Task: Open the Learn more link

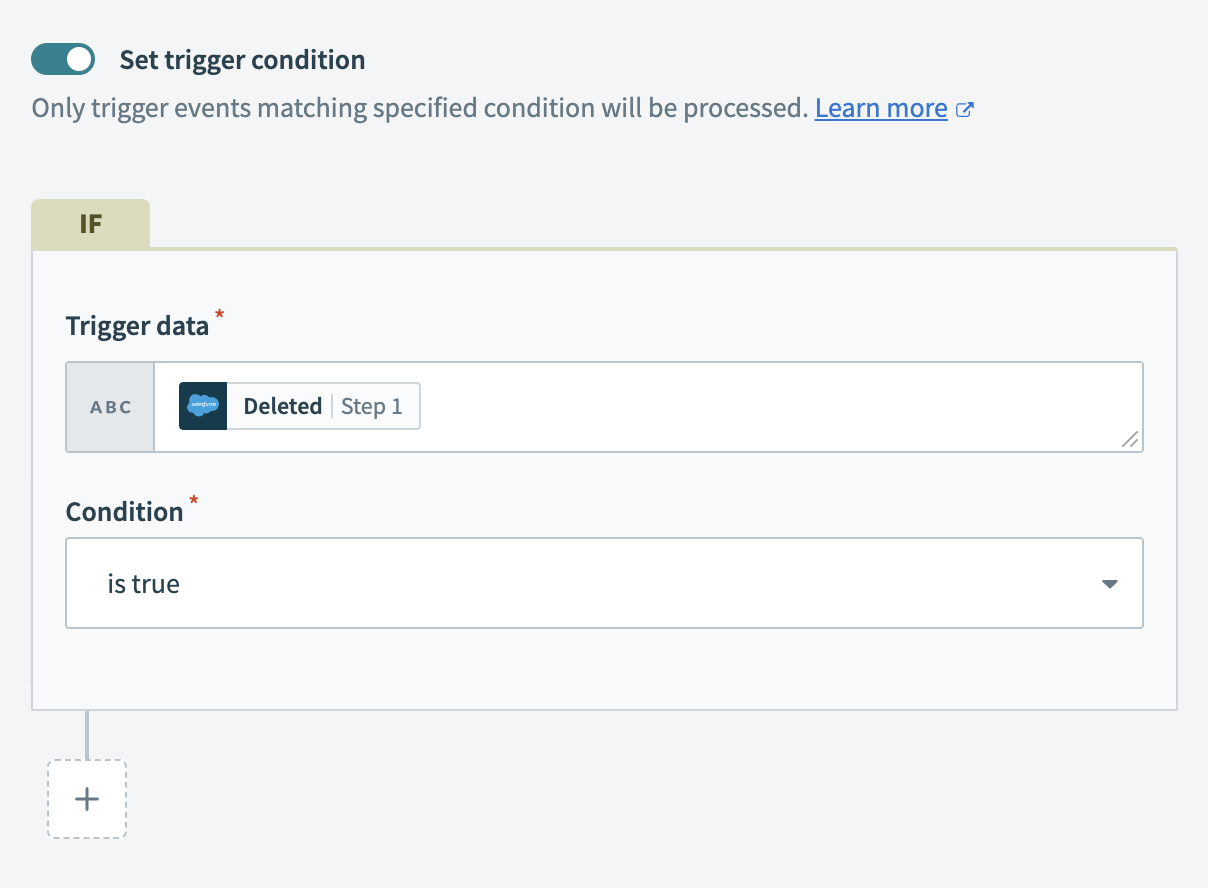Action: click(x=881, y=108)
